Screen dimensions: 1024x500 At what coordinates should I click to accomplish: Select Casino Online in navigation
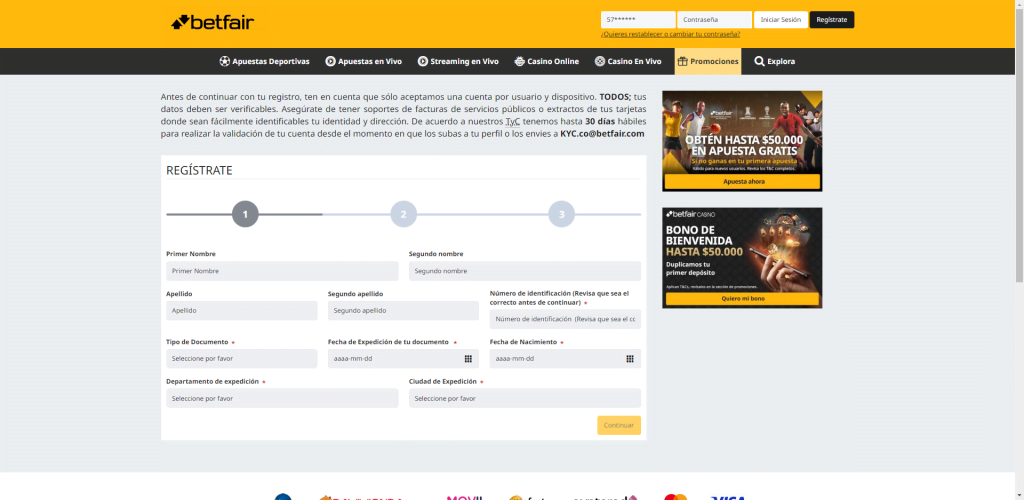(x=547, y=61)
